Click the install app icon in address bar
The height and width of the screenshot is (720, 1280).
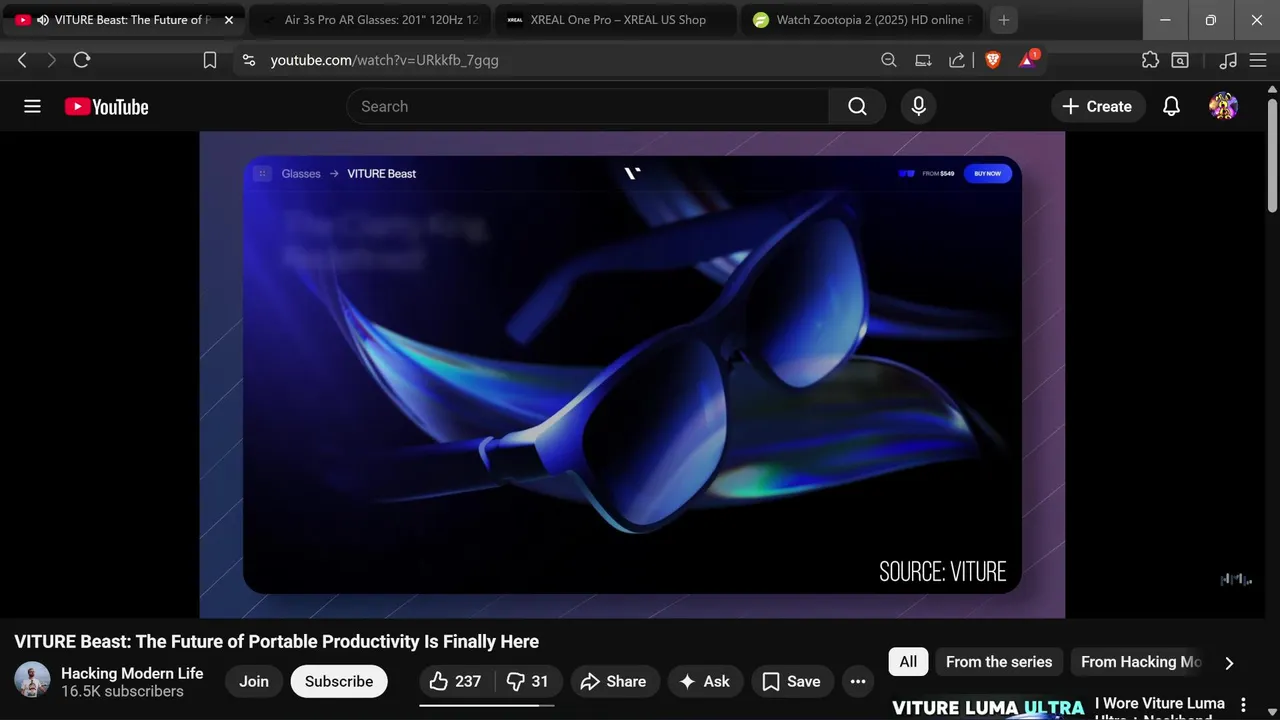point(923,60)
